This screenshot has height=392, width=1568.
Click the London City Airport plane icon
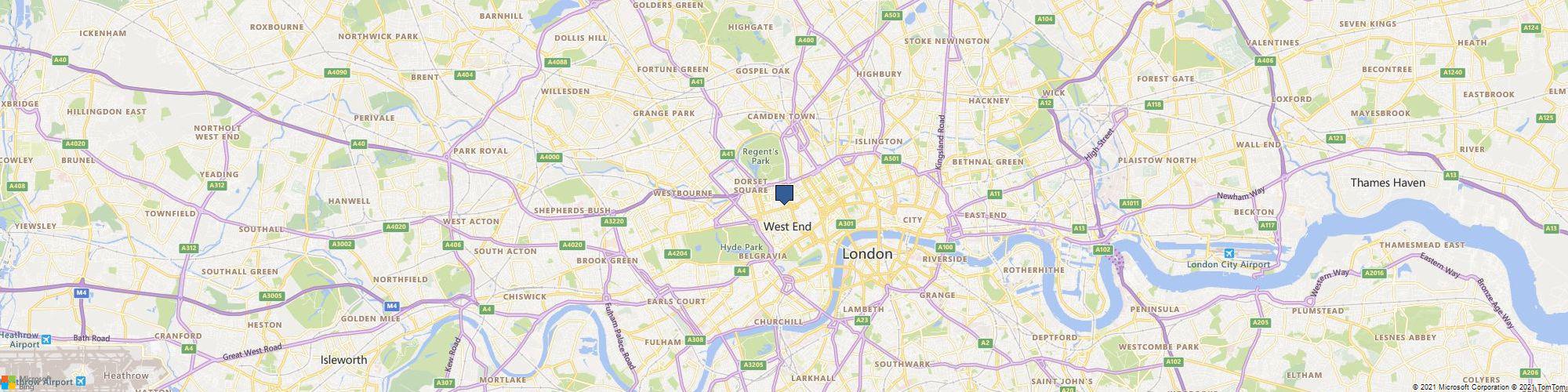pyautogui.click(x=1229, y=254)
